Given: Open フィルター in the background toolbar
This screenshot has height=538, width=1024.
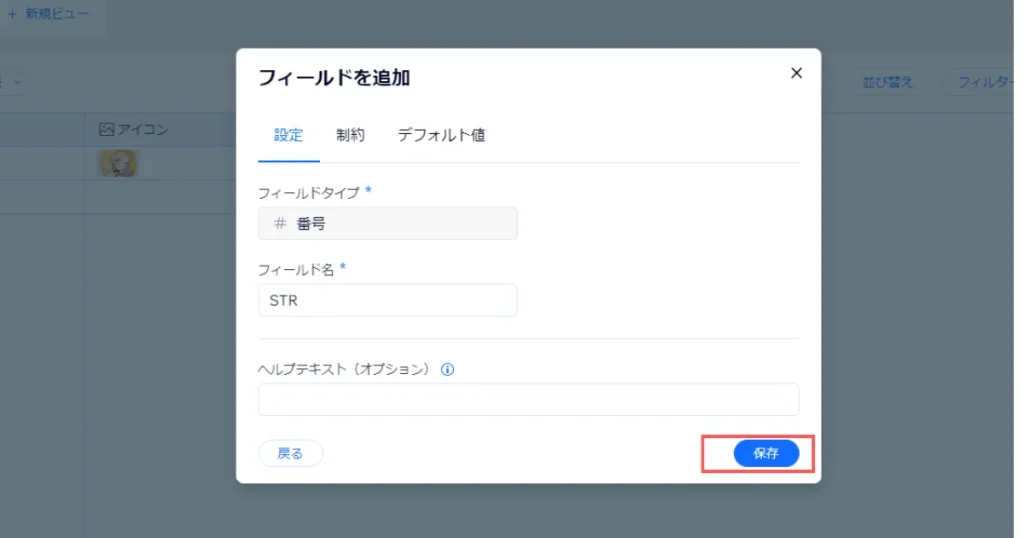Looking at the screenshot, I should (985, 82).
